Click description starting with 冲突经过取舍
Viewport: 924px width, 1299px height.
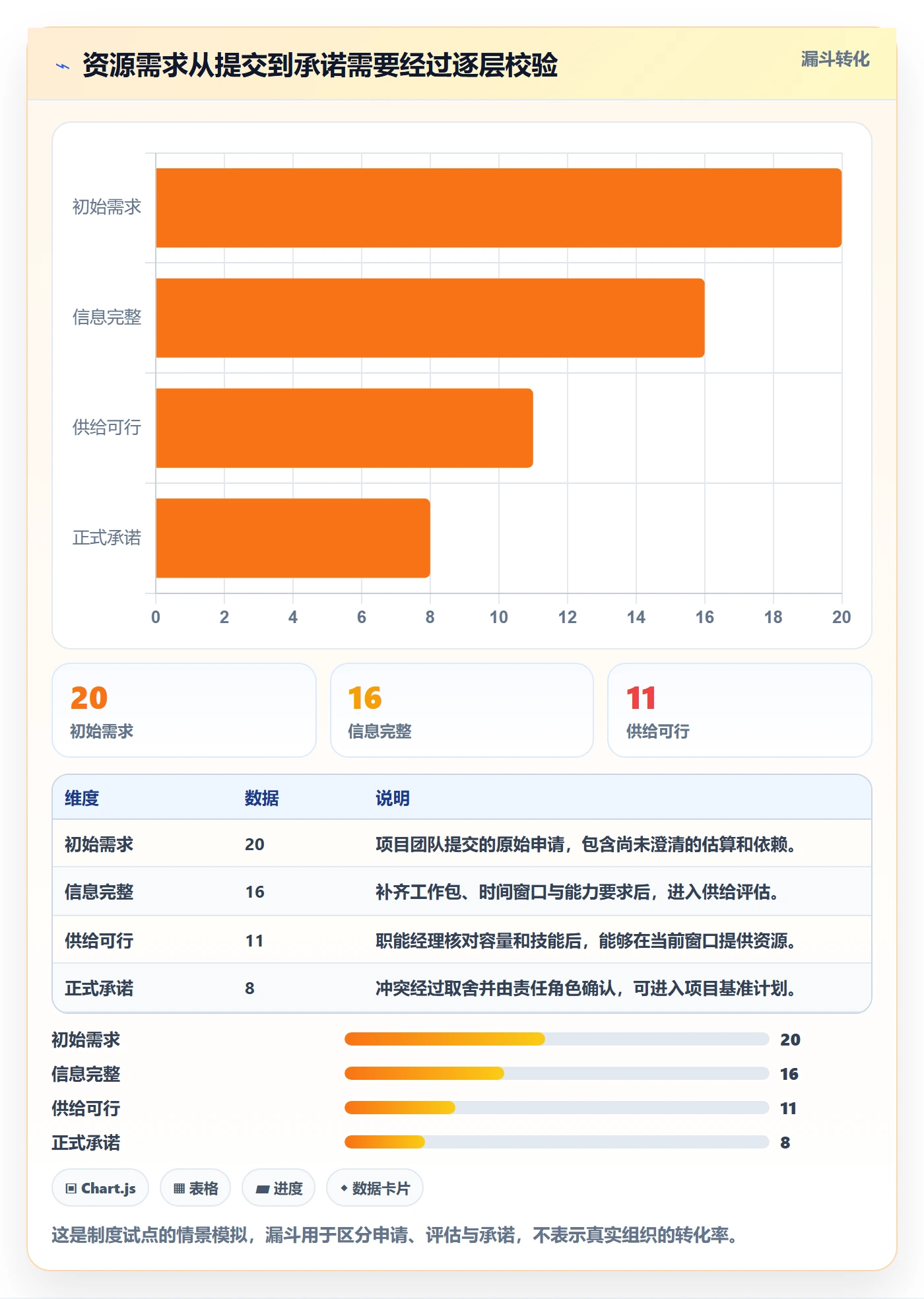coord(585,988)
